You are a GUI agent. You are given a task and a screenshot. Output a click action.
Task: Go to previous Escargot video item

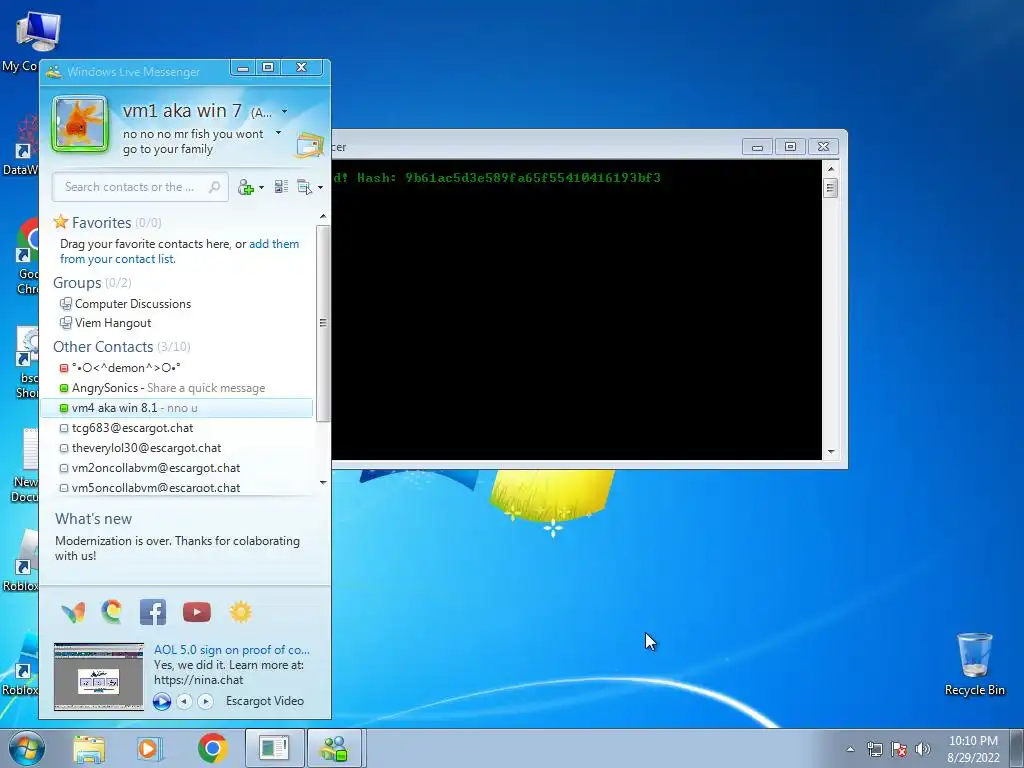184,701
